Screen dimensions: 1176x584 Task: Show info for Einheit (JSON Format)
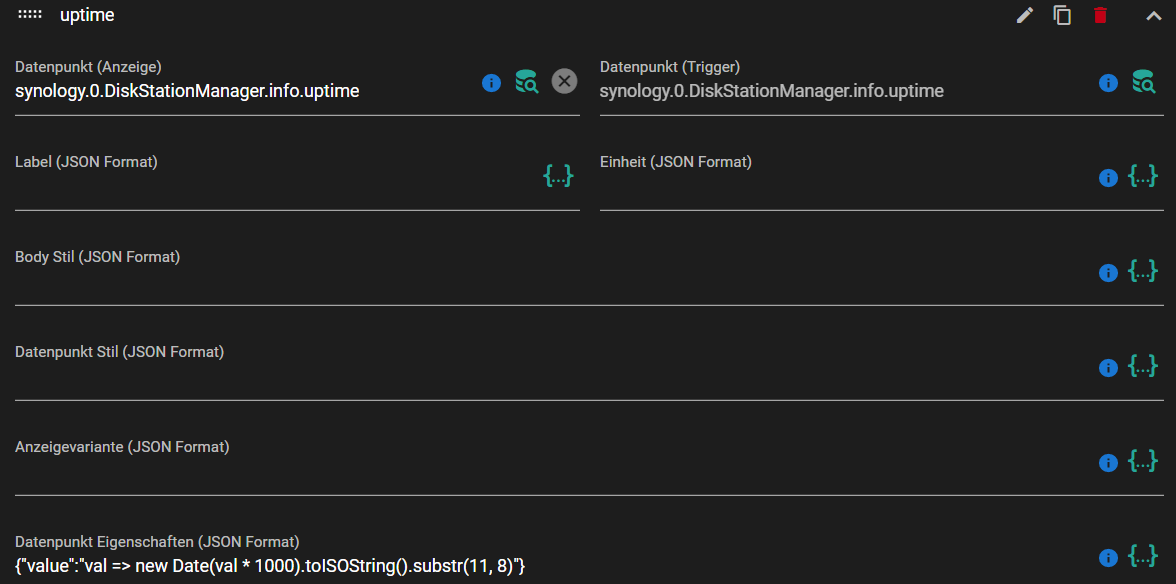pyautogui.click(x=1108, y=178)
